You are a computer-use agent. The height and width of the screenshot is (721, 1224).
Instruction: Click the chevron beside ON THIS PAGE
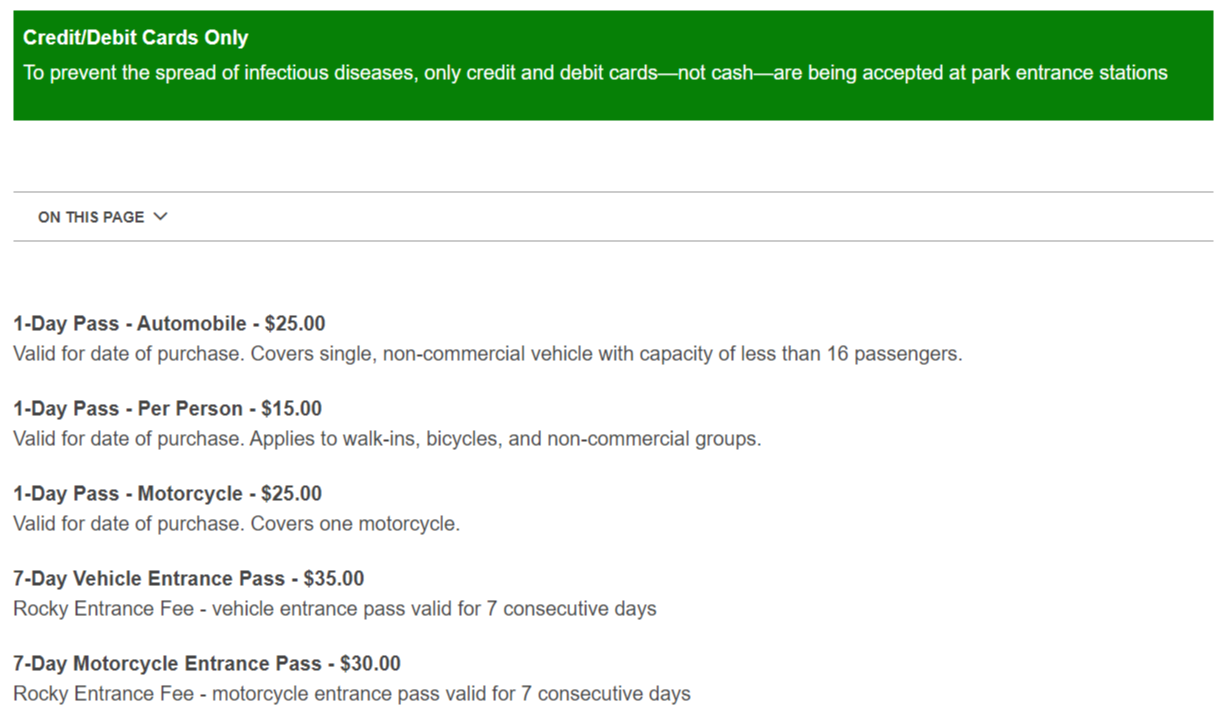tap(161, 217)
